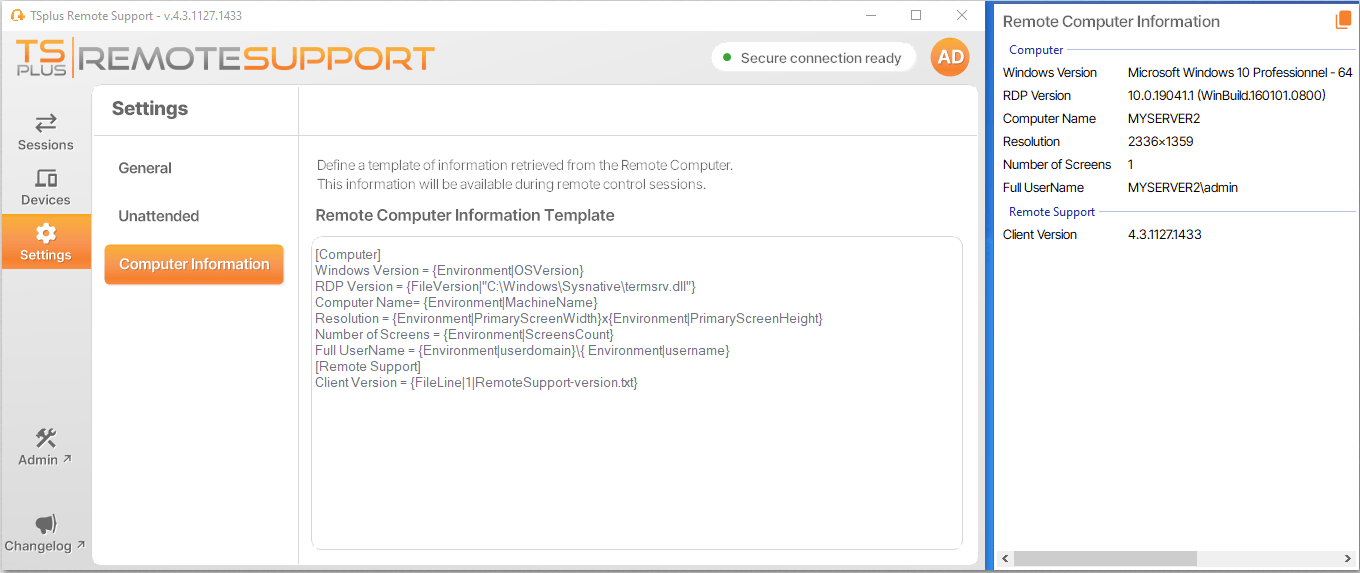1360x573 pixels.
Task: Click the headset app icon in title bar
Action: (17, 15)
